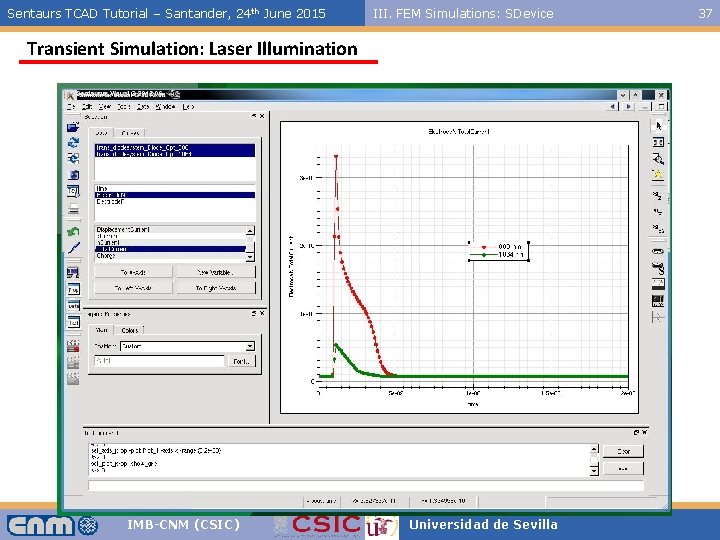This screenshot has height=540, width=720.
Task: Click the export plot icon
Action: pyautogui.click(x=73, y=175)
